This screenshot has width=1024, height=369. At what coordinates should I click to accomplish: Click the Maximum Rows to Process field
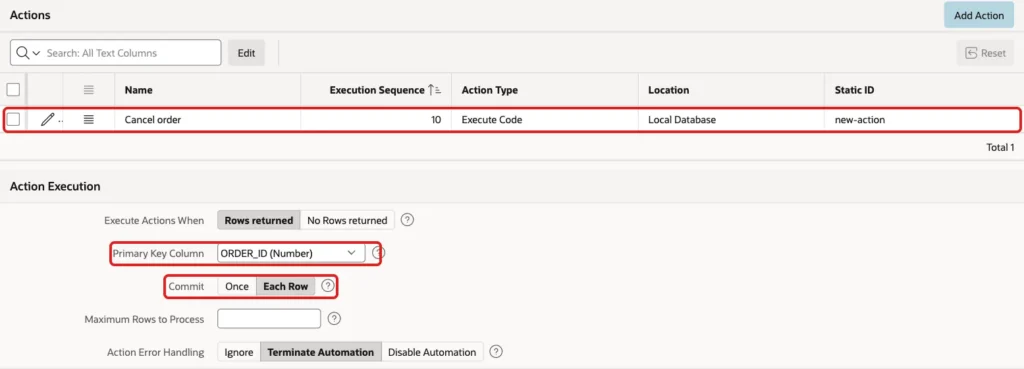click(x=269, y=319)
